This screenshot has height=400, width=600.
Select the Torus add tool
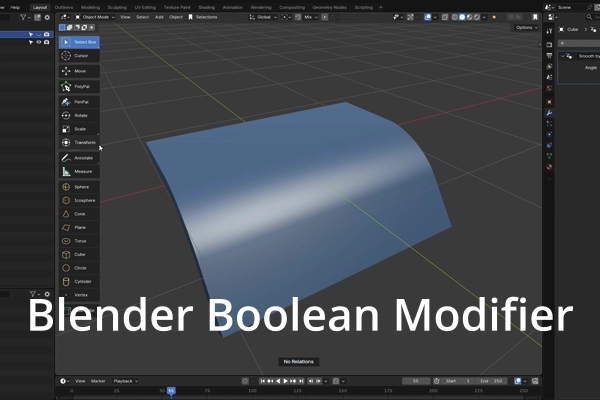(x=79, y=241)
